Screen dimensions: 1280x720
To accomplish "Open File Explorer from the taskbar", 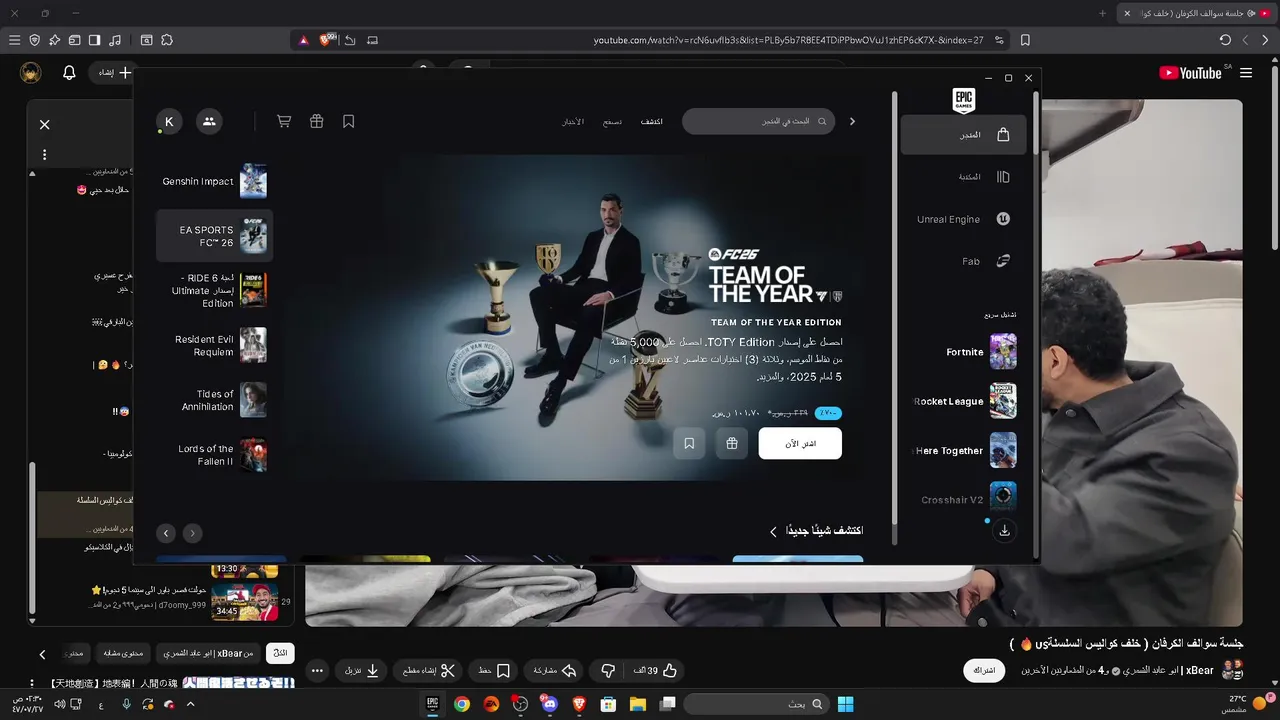I will pyautogui.click(x=637, y=704).
